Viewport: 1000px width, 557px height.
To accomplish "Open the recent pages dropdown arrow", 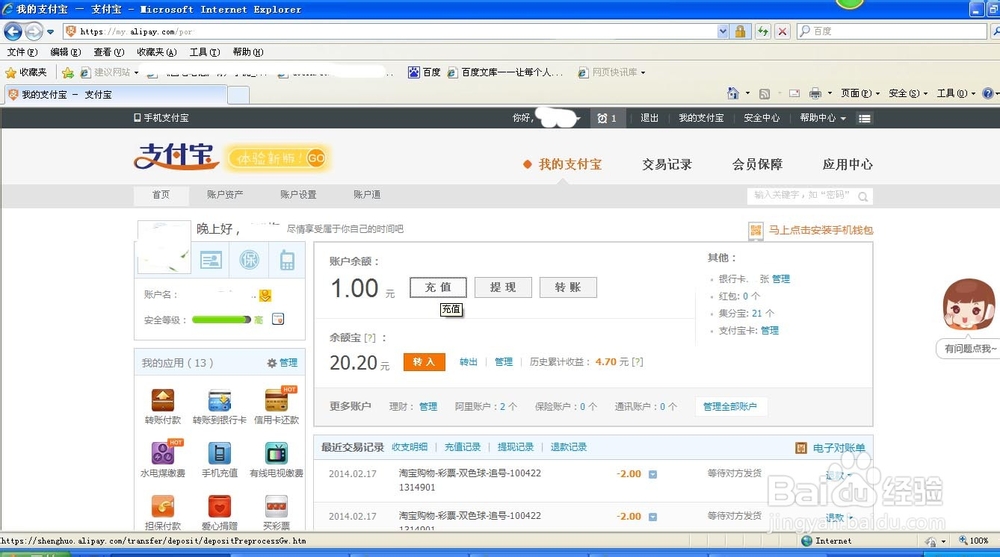I will click(50, 32).
